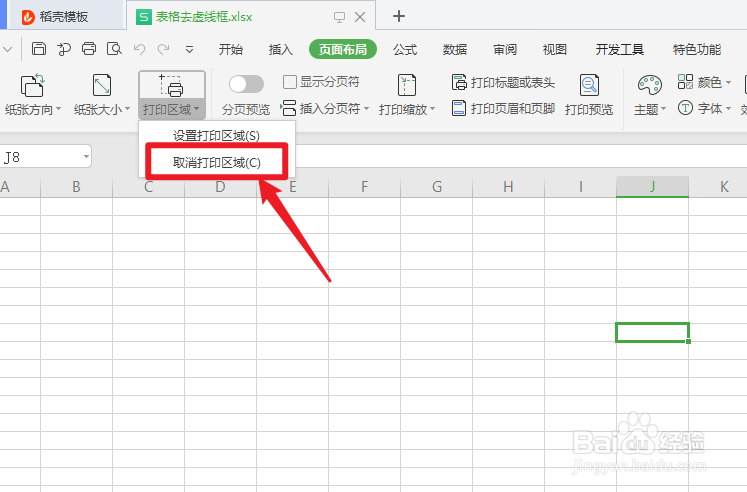Switch to the 特色功能 ribbon tab
747x492 pixels.
click(697, 50)
